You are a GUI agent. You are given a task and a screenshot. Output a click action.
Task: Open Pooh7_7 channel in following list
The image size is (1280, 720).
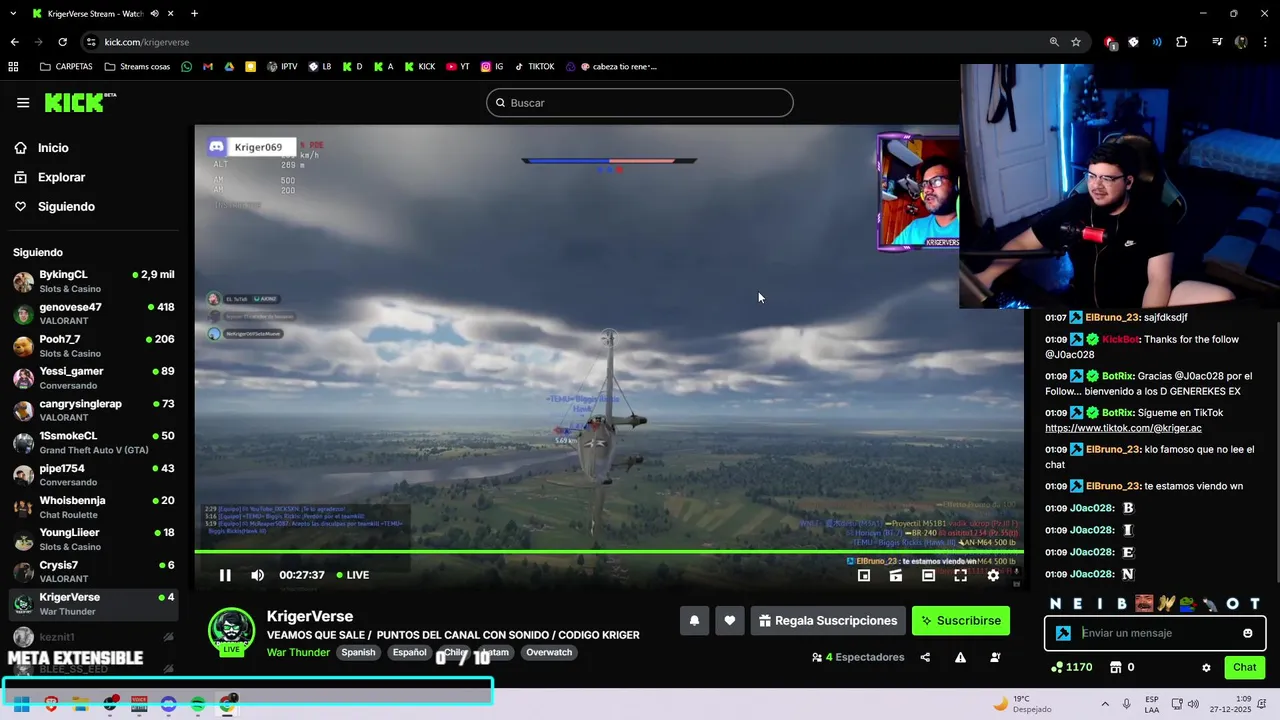pos(94,345)
